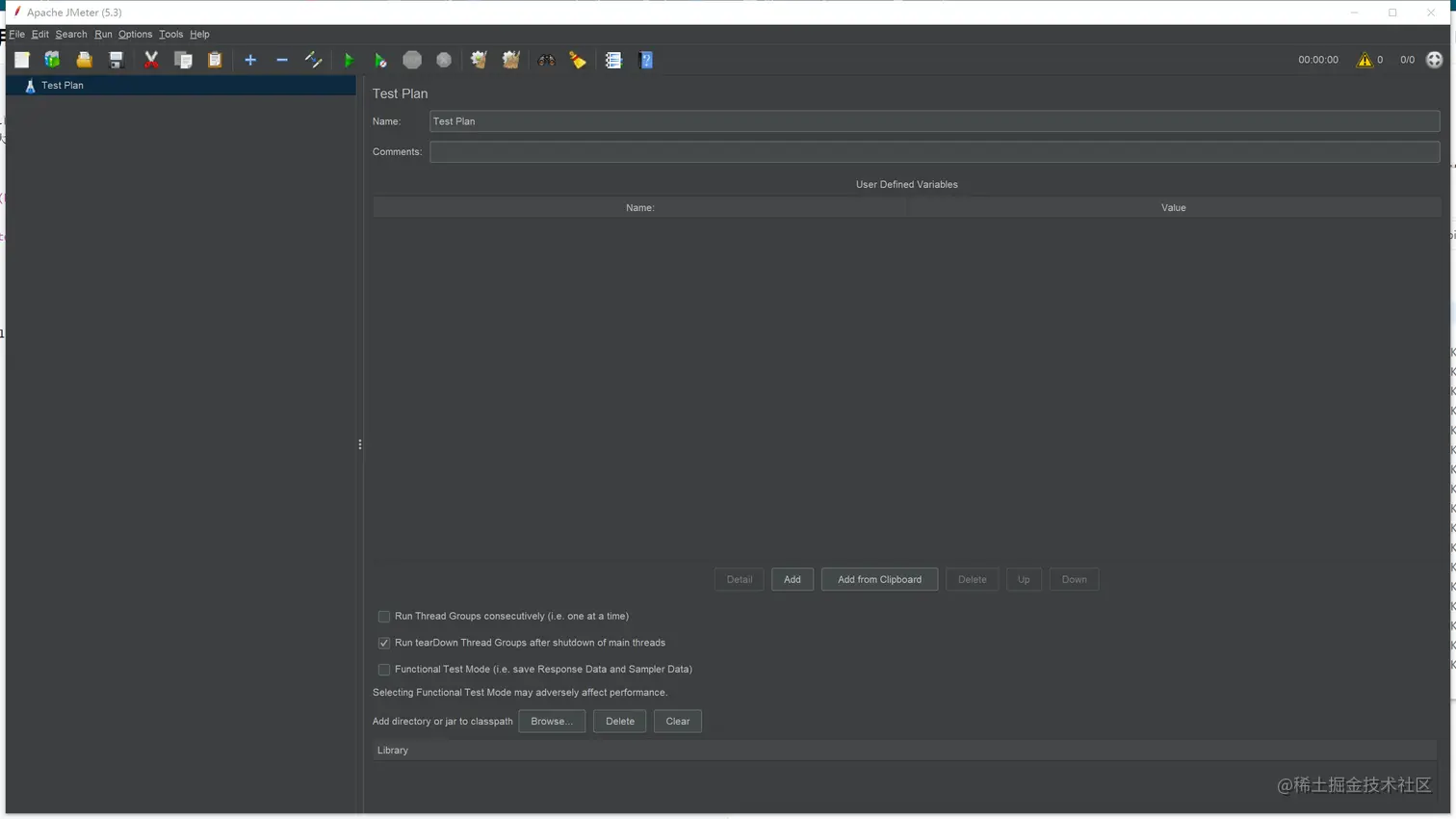Open Search with binoculars icon
Image resolution: width=1456 pixels, height=819 pixels.
pyautogui.click(x=546, y=60)
